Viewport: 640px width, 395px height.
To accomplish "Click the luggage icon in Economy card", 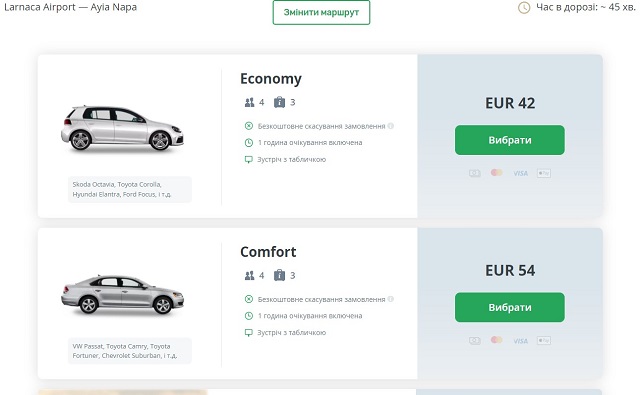I will 279,102.
